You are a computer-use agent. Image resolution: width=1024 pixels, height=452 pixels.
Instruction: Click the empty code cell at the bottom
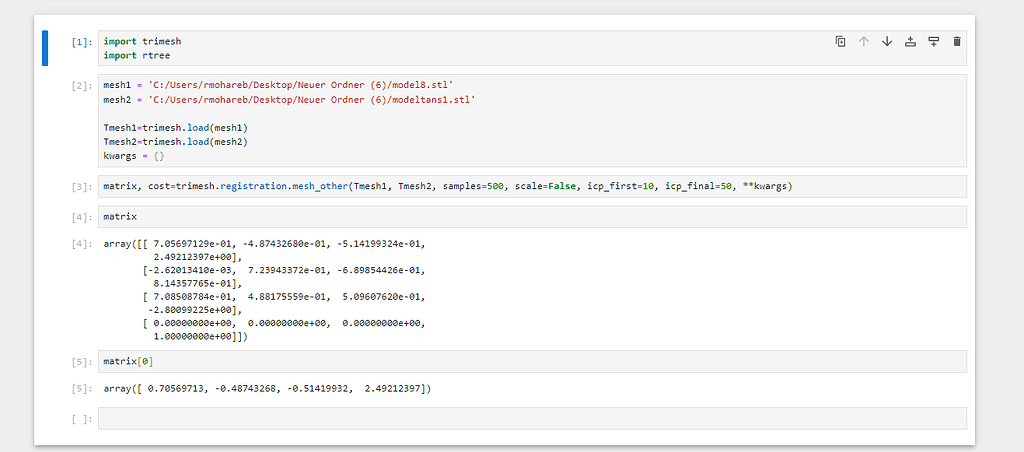click(532, 419)
